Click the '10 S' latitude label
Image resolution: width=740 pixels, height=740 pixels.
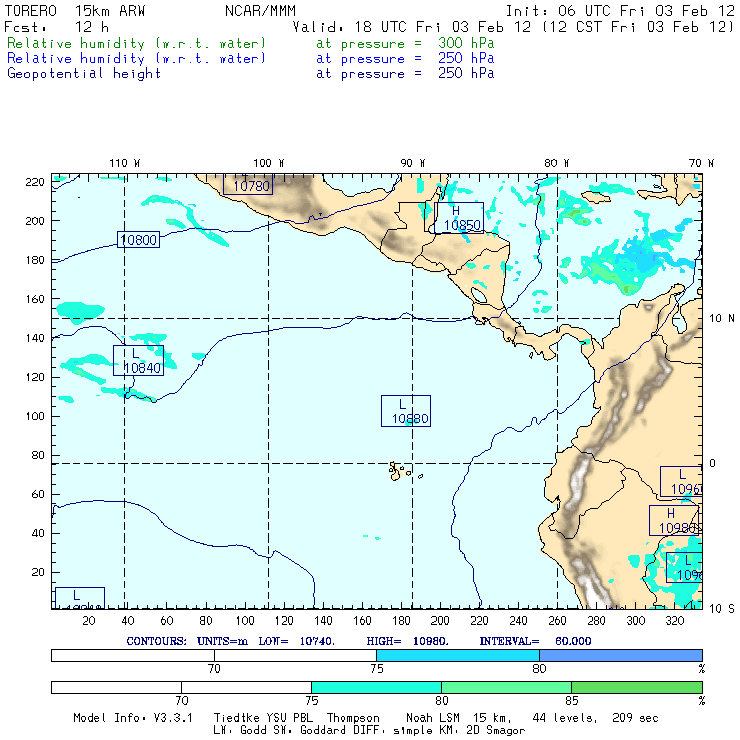(x=722, y=609)
